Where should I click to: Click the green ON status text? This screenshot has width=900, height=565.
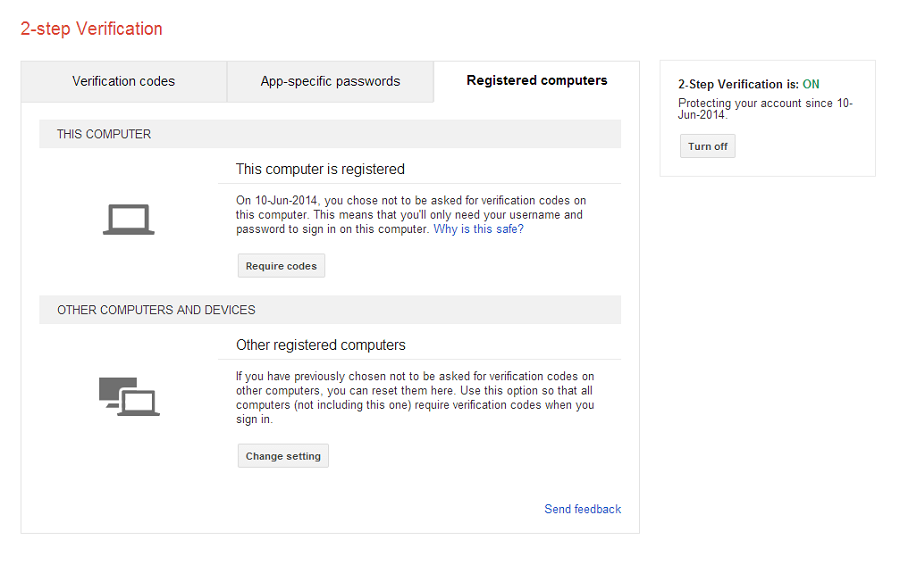pyautogui.click(x=810, y=84)
